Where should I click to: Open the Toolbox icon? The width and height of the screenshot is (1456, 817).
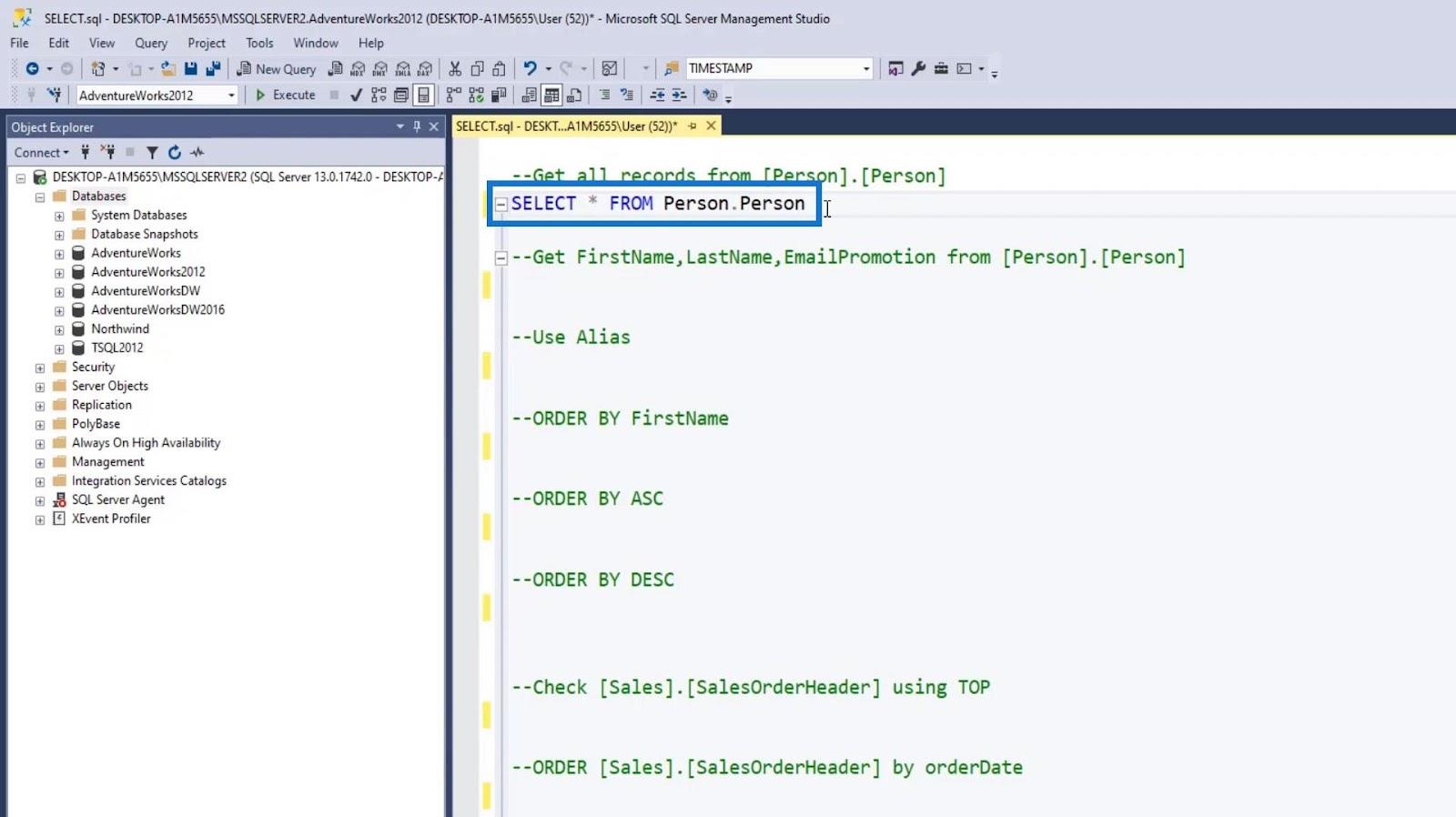point(941,68)
